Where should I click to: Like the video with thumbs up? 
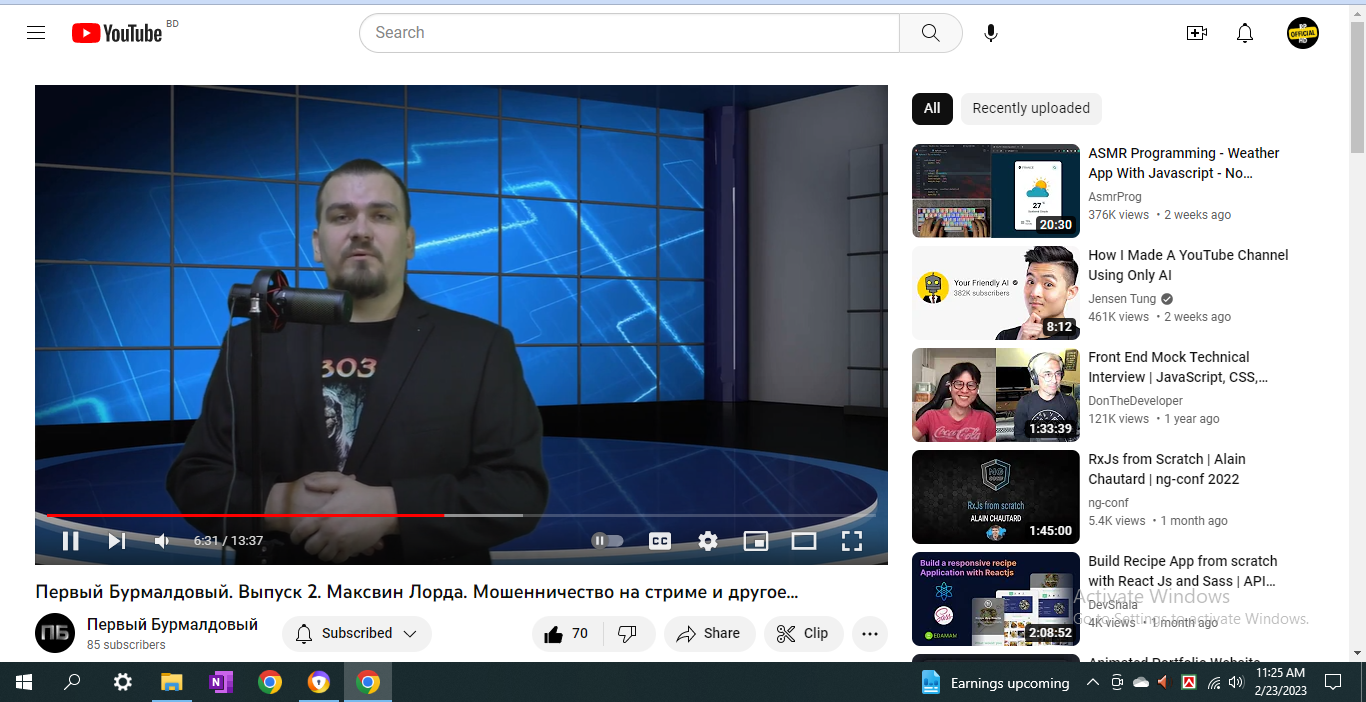point(566,634)
